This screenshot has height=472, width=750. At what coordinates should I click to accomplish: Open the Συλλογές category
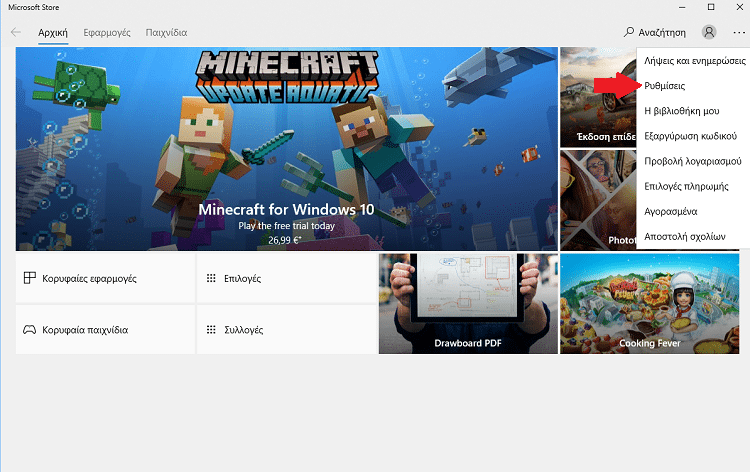(x=287, y=330)
